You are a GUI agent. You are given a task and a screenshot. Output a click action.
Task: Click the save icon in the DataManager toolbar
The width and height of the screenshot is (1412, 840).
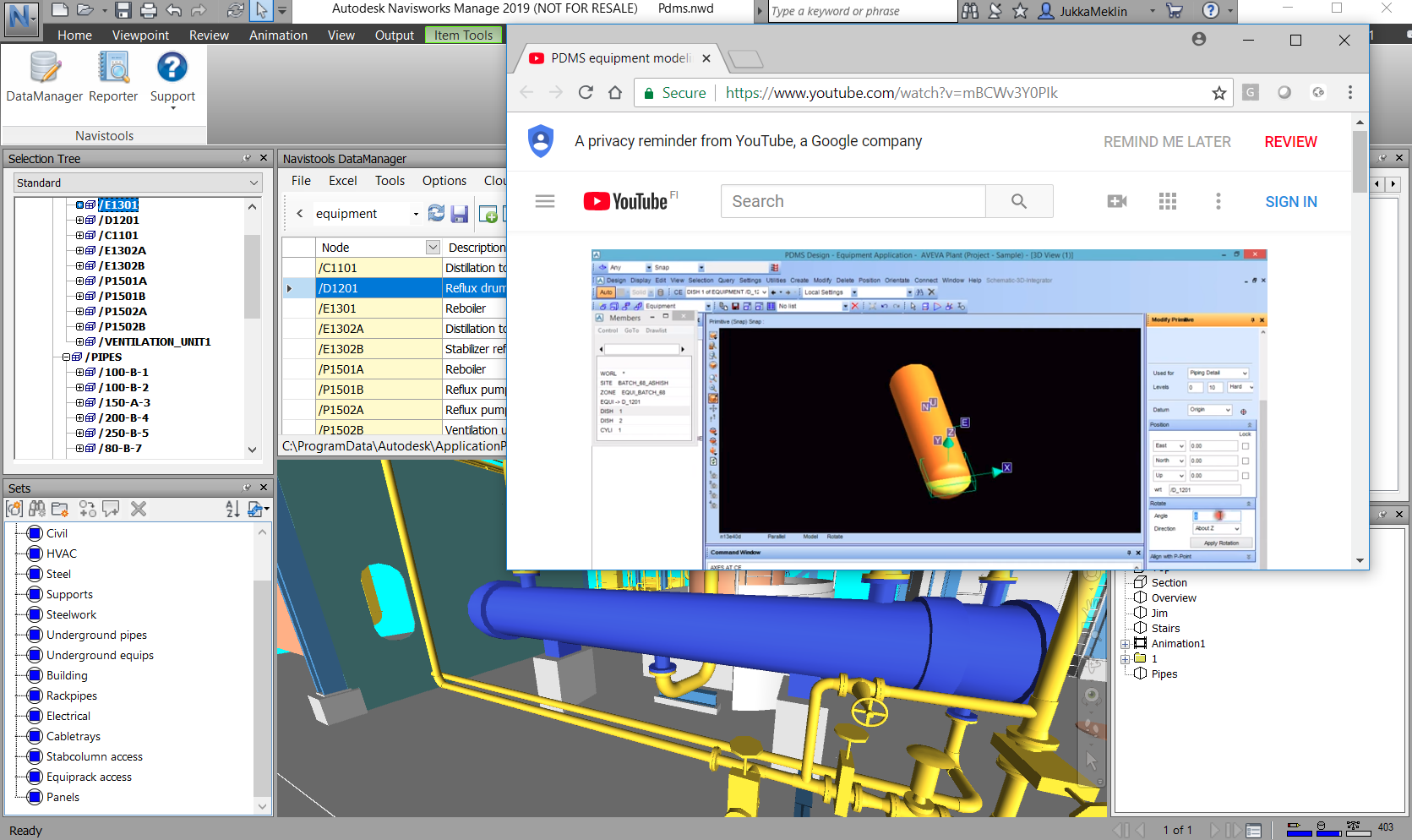point(460,214)
